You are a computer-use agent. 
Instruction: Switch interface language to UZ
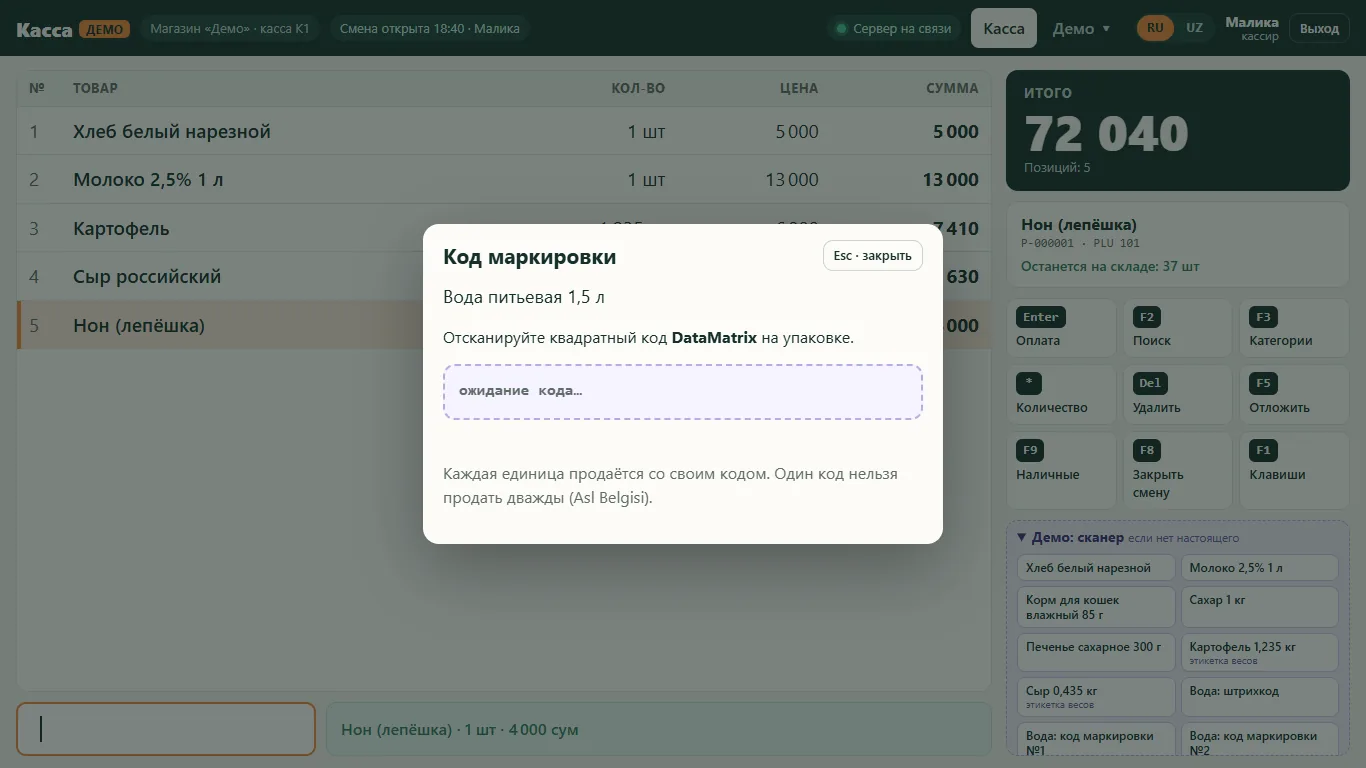[1194, 28]
